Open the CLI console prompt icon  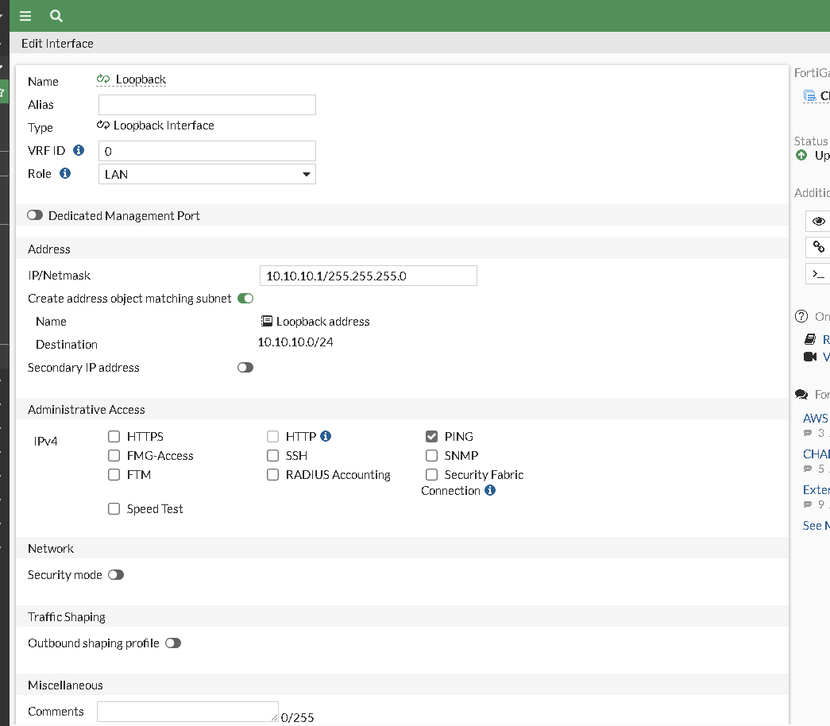click(818, 274)
